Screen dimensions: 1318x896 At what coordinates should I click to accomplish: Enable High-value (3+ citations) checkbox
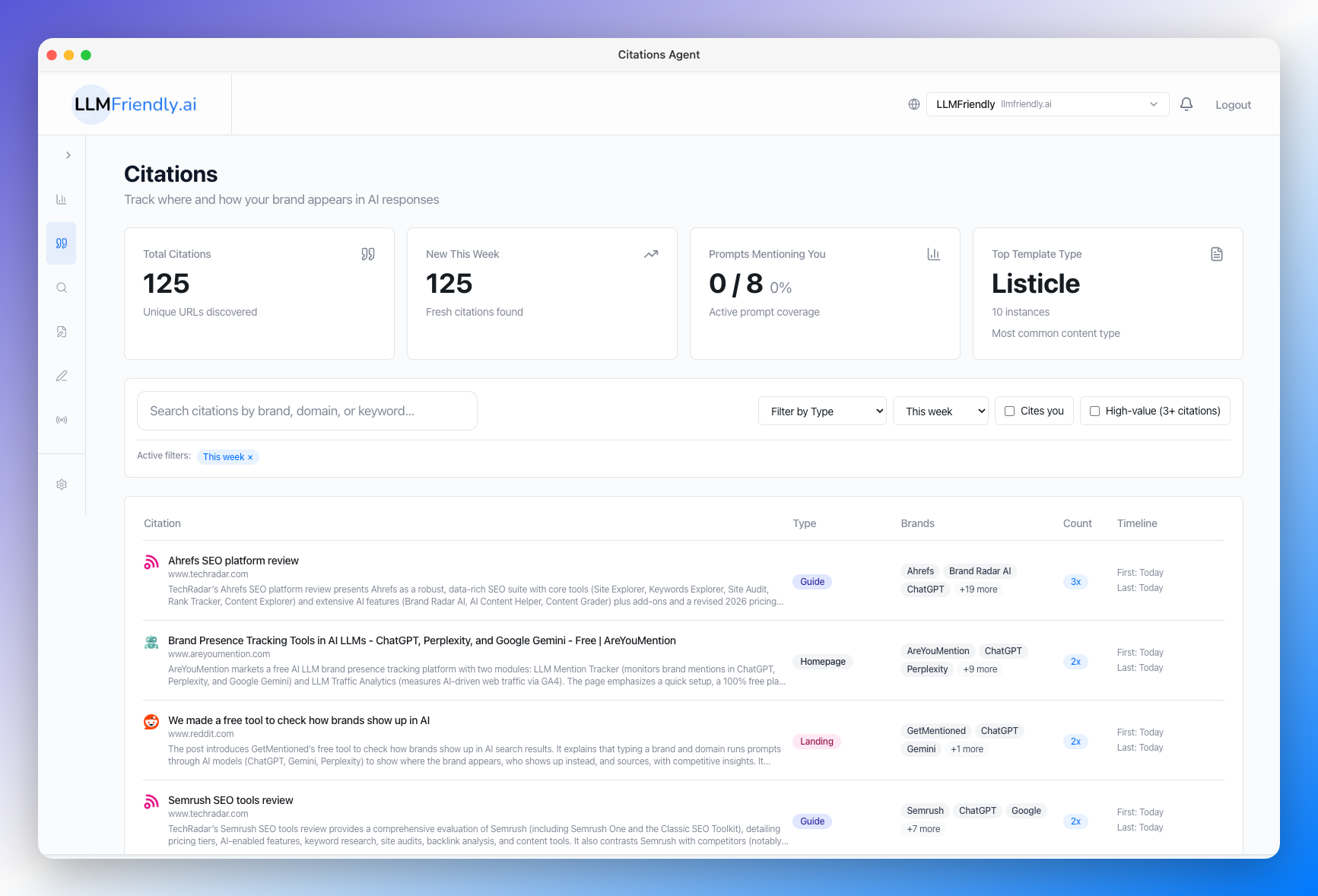(1095, 411)
